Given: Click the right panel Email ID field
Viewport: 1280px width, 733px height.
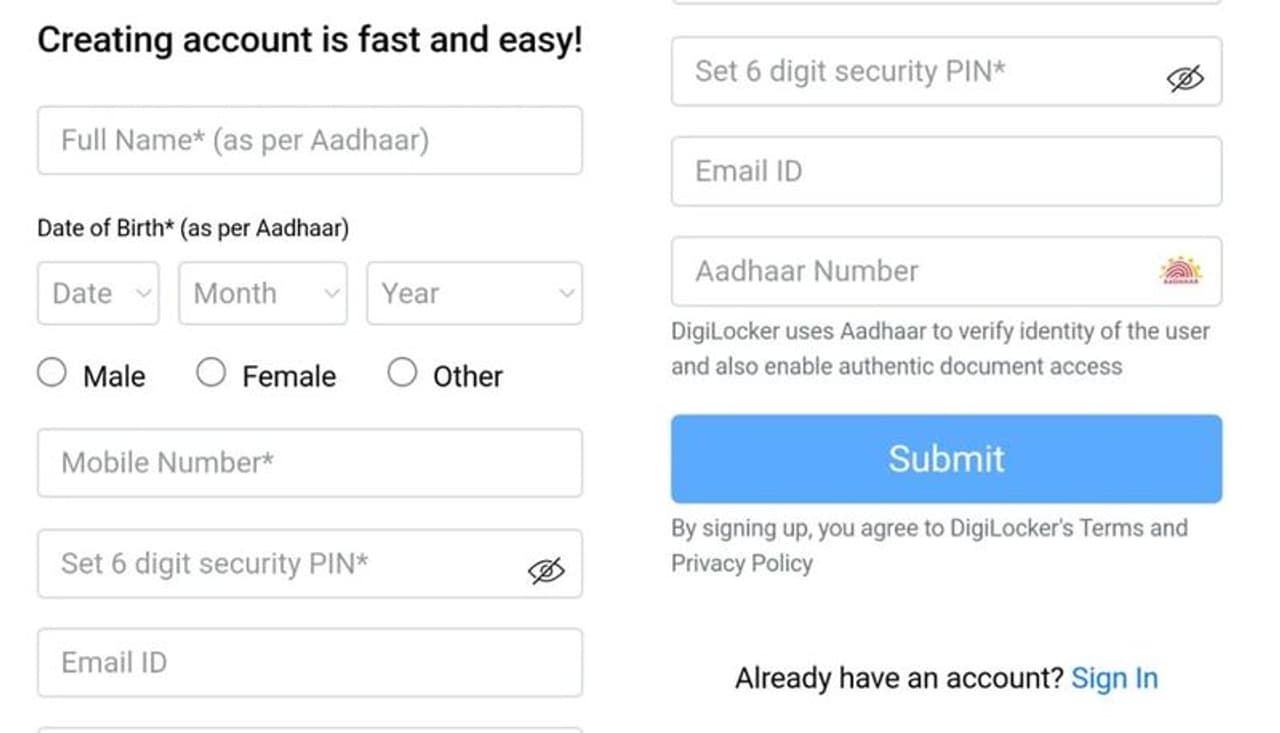Looking at the screenshot, I should [x=945, y=171].
